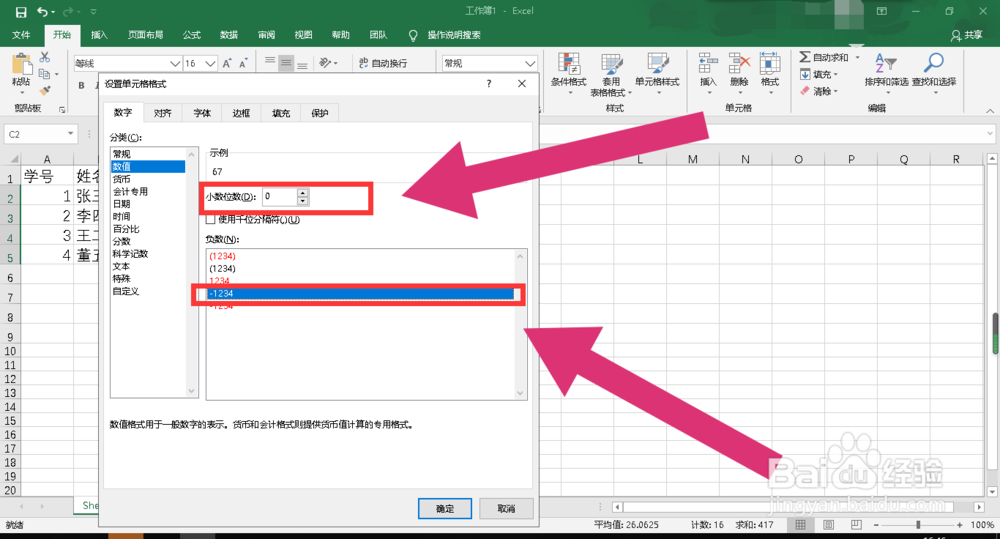Decrease font size
Image resolution: width=1000 pixels, height=539 pixels.
(x=243, y=63)
